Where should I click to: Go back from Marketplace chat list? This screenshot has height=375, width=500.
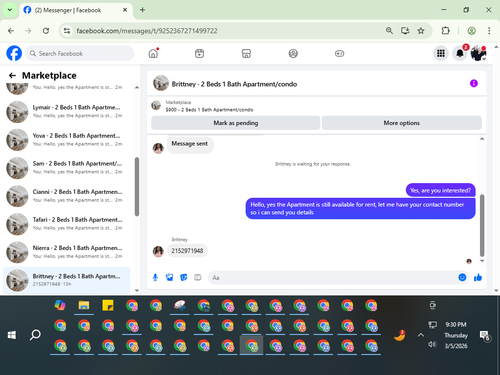coord(12,76)
